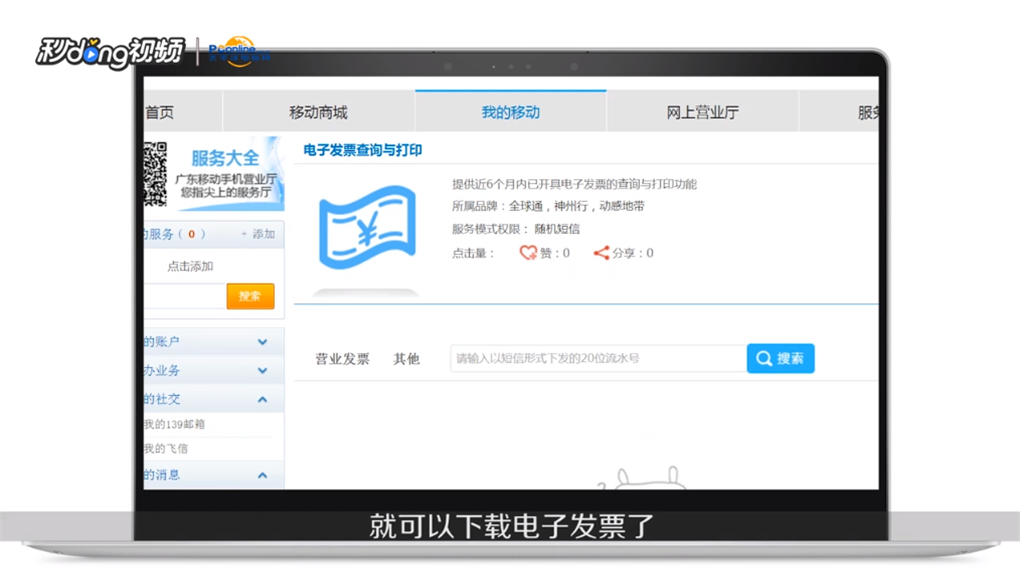The height and width of the screenshot is (571, 1020).
Task: Expand the 办业务 section chevron
Action: (x=262, y=370)
